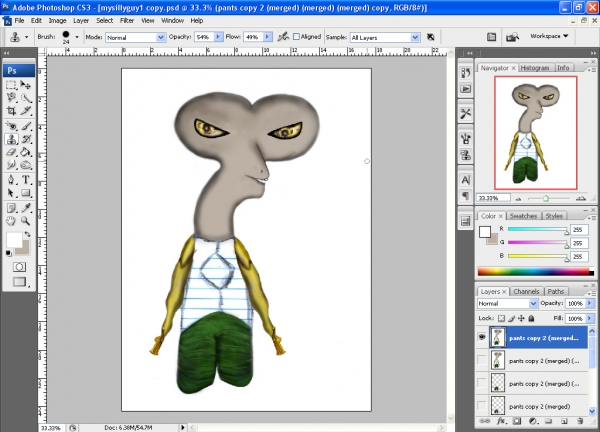
Task: Open the tool preset picker arrow
Action: coord(26,37)
